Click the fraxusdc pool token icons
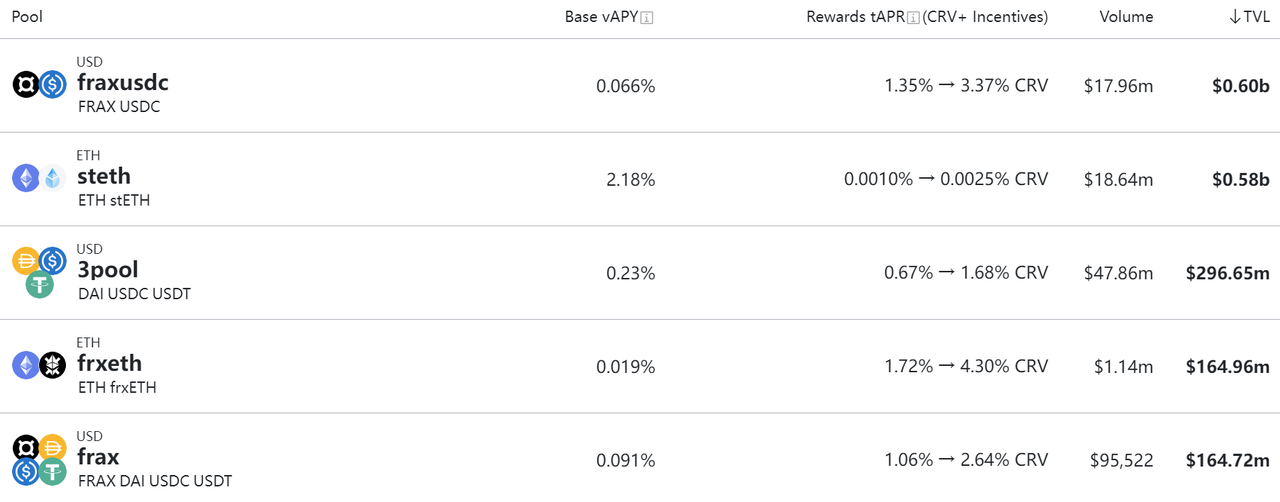The height and width of the screenshot is (502, 1280). tap(39, 85)
